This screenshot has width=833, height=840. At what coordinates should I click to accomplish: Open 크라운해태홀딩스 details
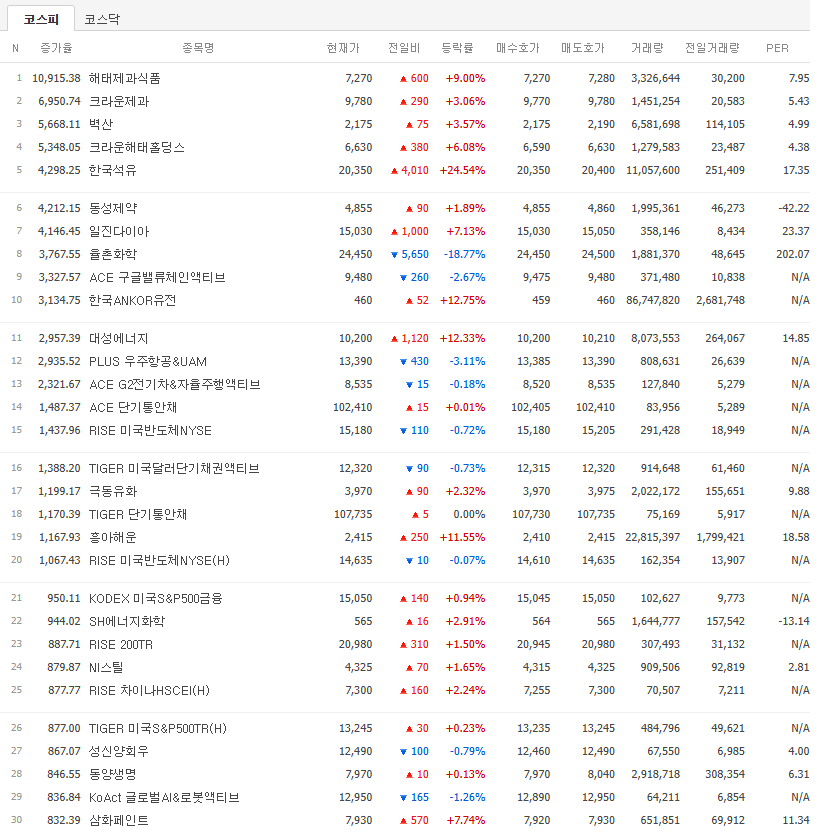tap(137, 147)
